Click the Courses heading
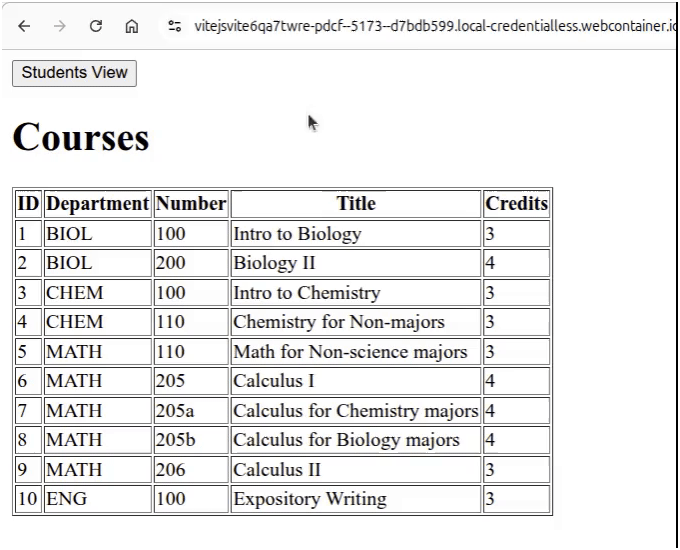 tap(81, 137)
